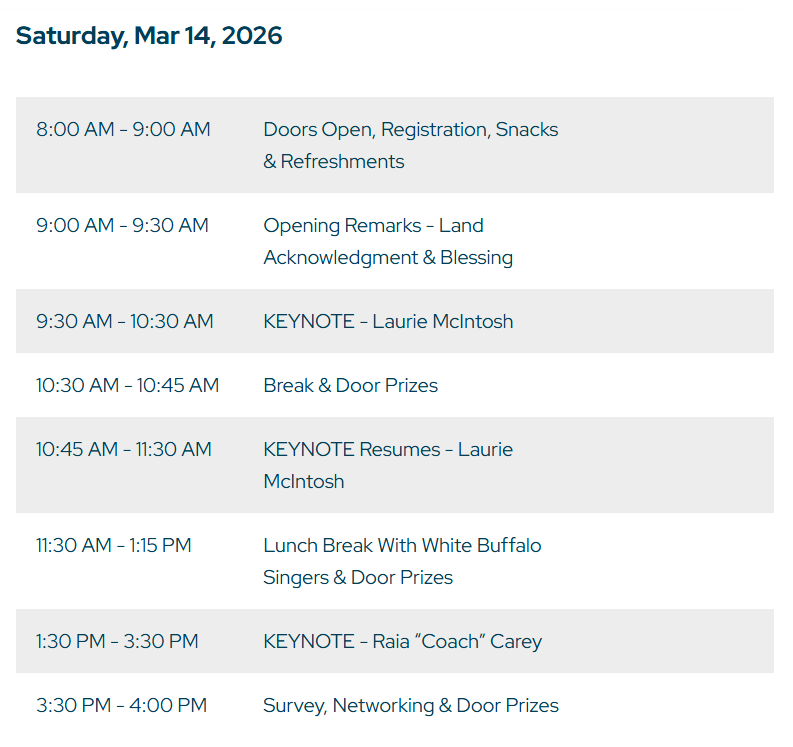Click the KEYNOTE - Laurie McIntosh session
The image size is (793, 747).
388,322
